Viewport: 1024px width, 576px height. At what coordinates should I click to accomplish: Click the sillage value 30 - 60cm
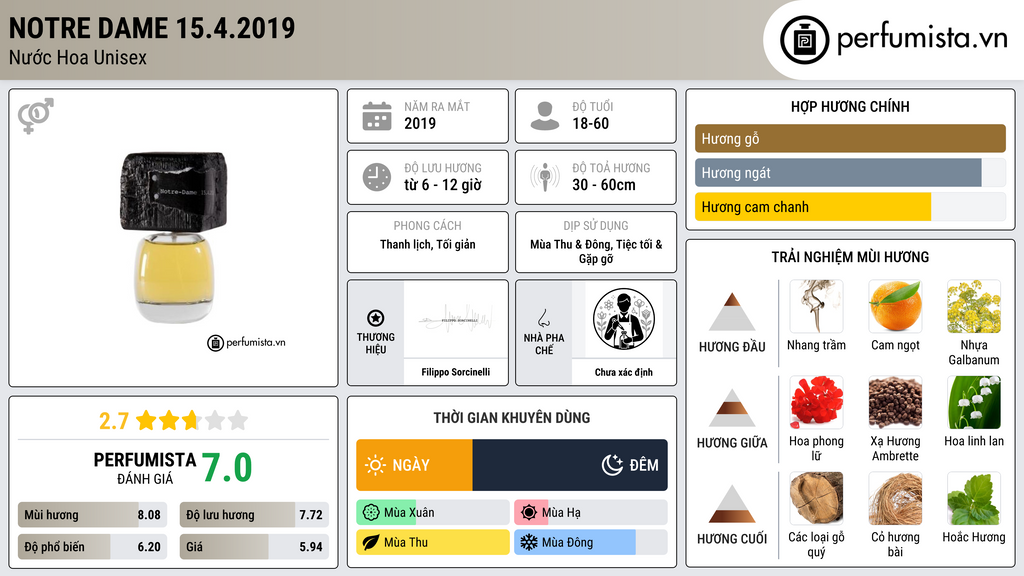pyautogui.click(x=604, y=185)
